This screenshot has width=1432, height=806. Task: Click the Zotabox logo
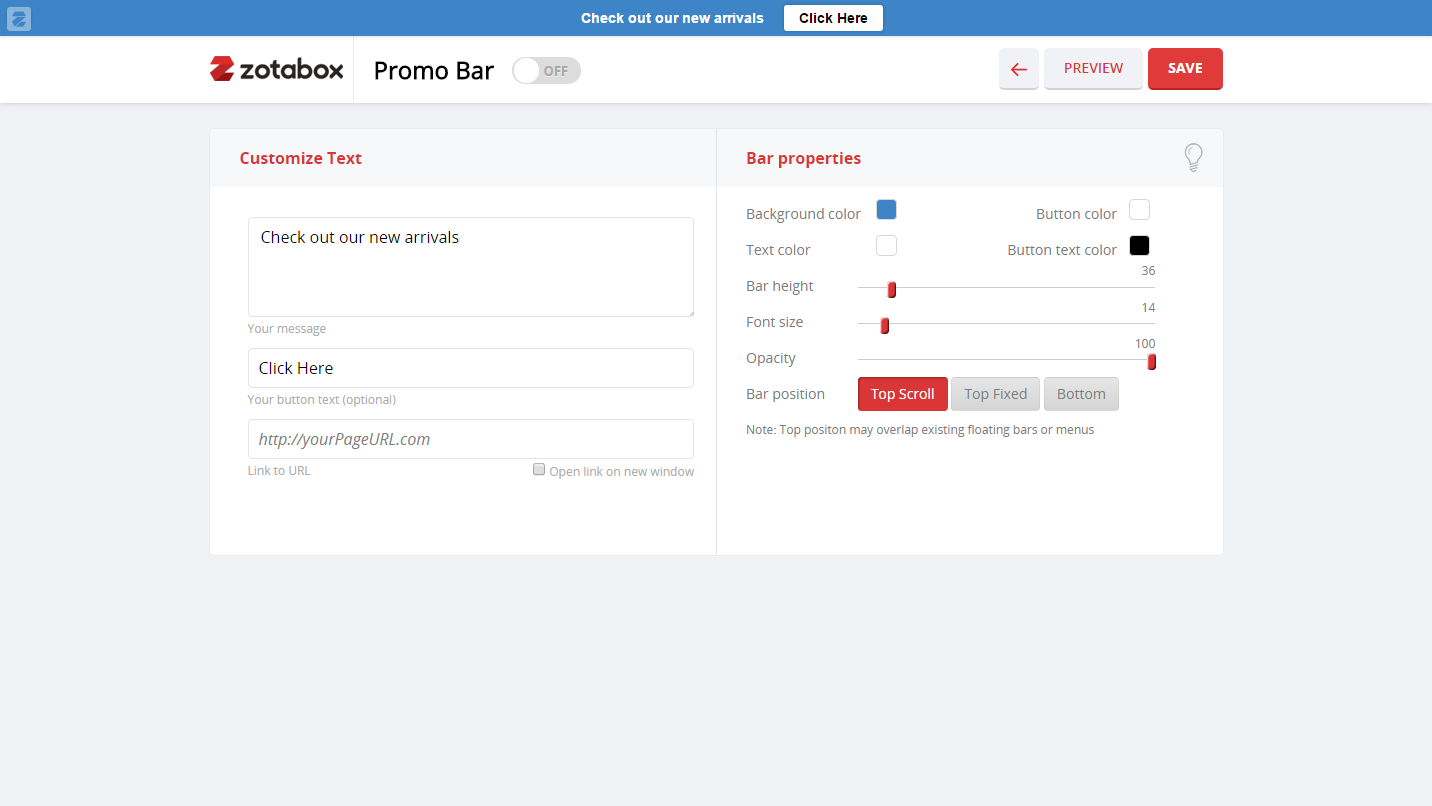pyautogui.click(x=276, y=69)
